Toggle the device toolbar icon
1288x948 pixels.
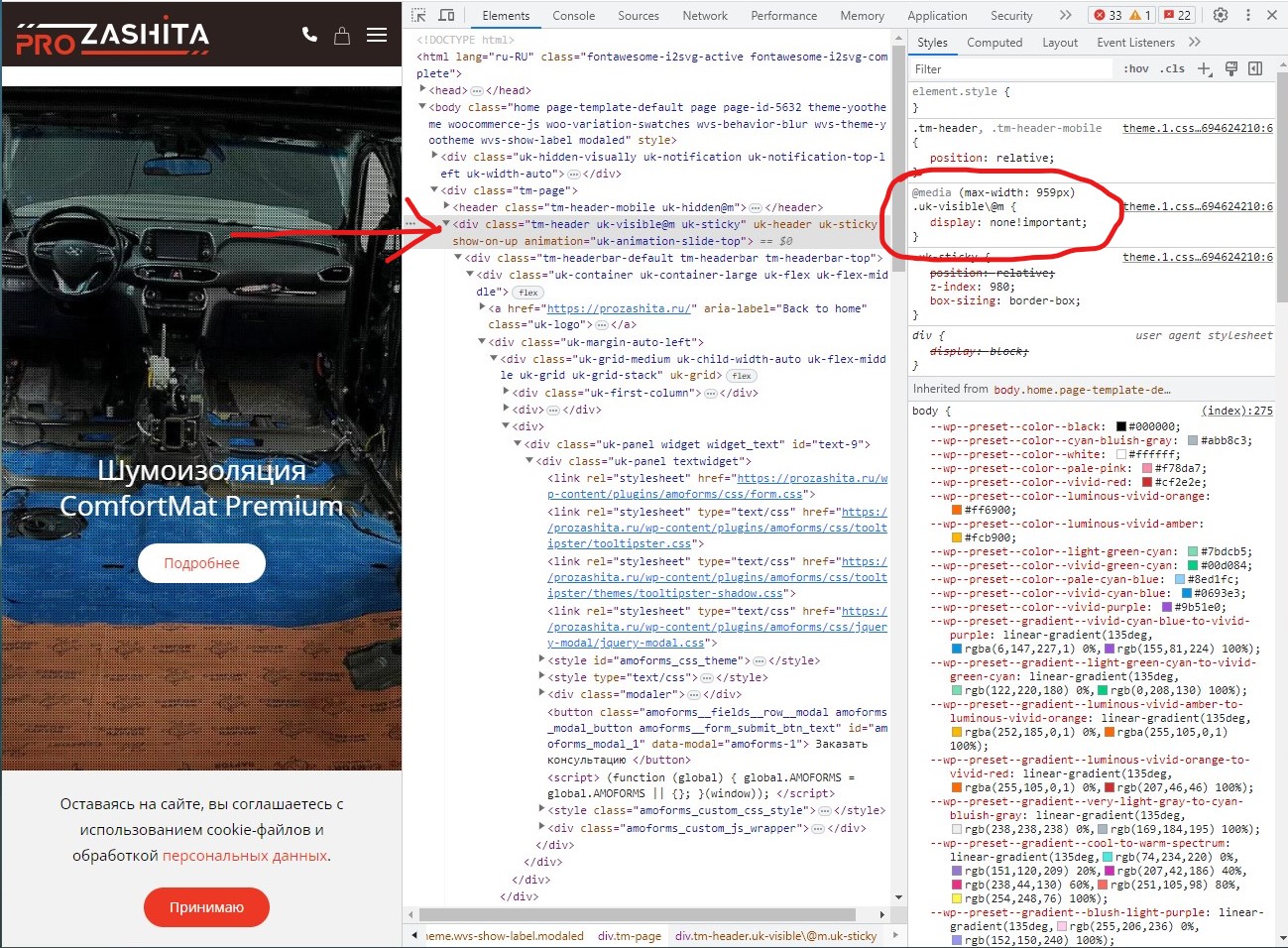coord(446,15)
